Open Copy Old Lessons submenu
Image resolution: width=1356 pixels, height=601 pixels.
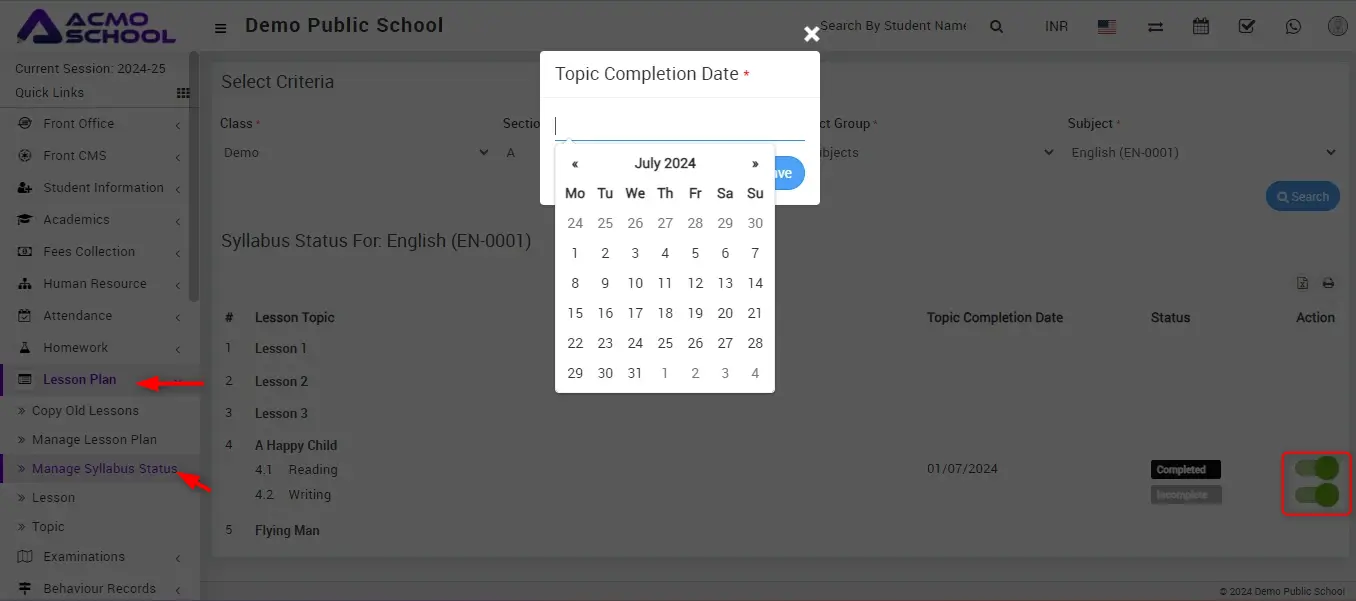click(x=85, y=411)
